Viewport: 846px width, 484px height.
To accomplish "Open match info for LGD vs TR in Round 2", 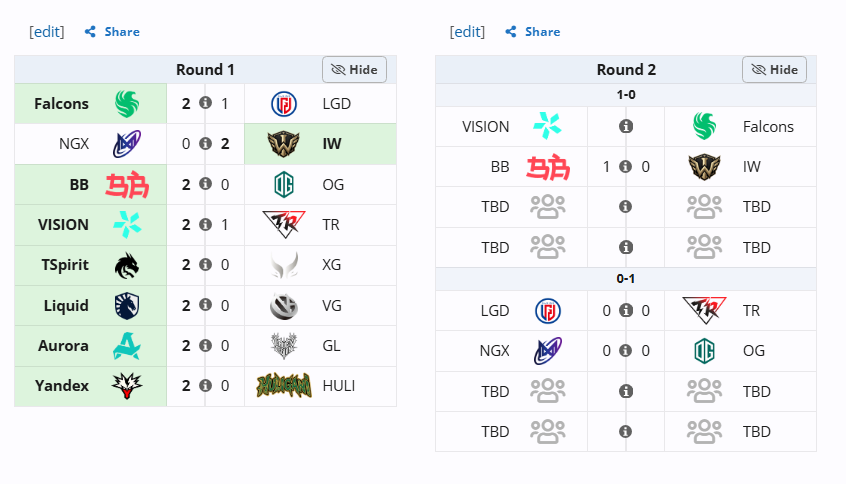I will [626, 310].
